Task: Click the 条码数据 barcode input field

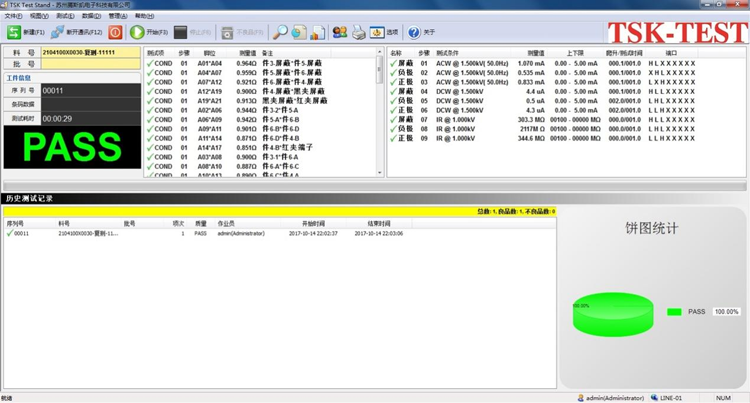Action: [90, 103]
